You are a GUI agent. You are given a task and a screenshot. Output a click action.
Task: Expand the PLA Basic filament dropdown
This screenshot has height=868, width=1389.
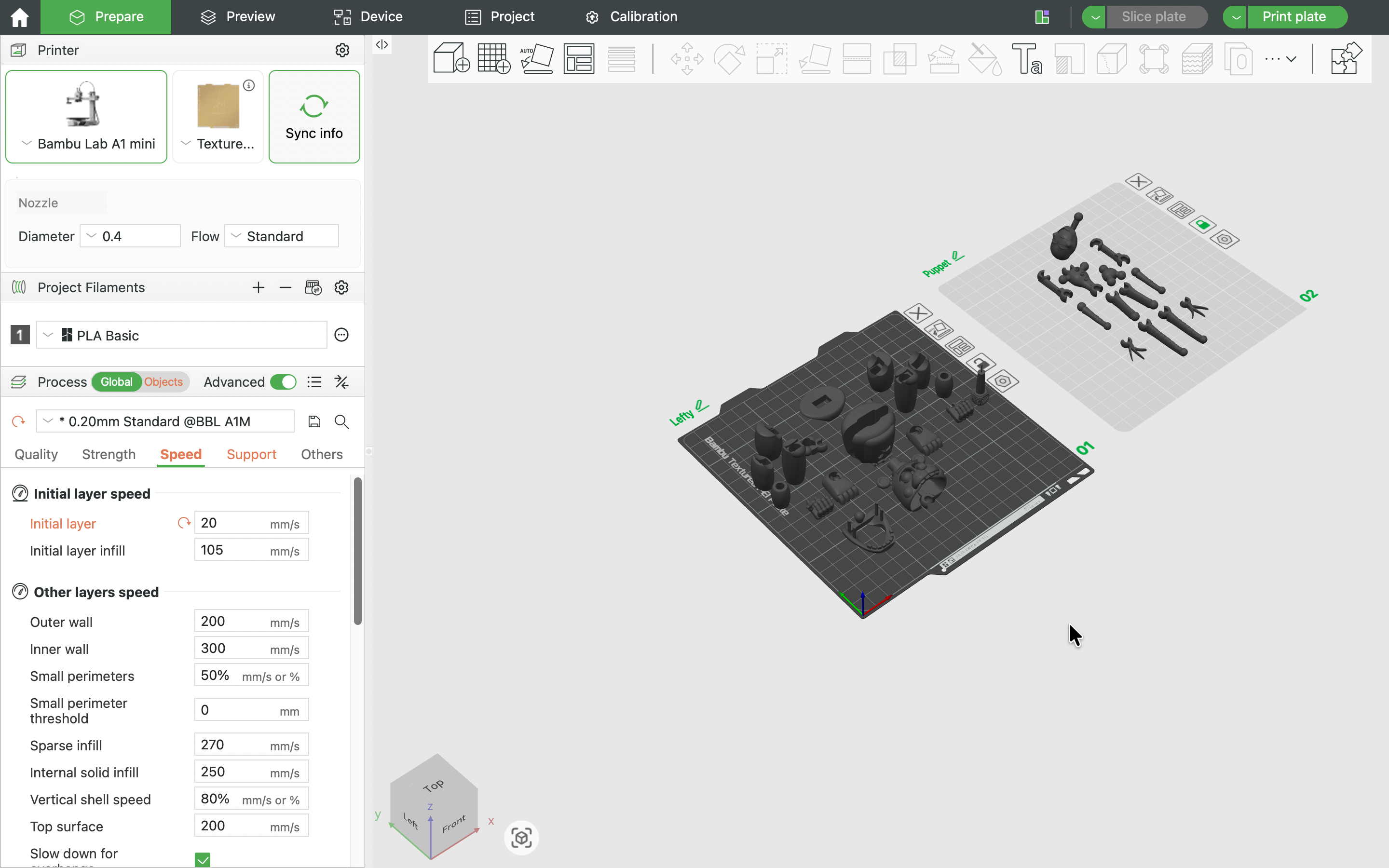tap(181, 335)
